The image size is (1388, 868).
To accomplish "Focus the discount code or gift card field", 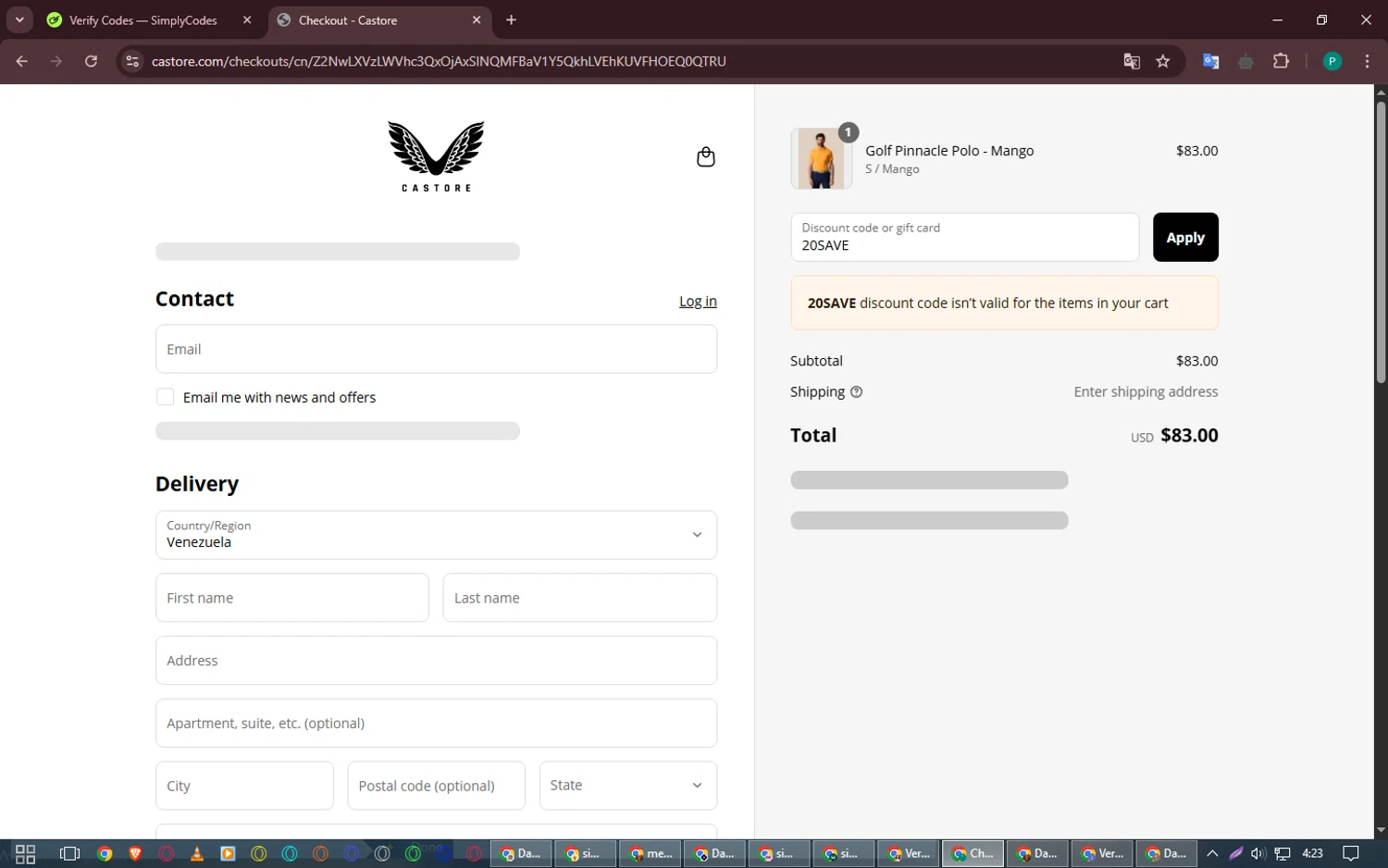I will click(x=965, y=238).
